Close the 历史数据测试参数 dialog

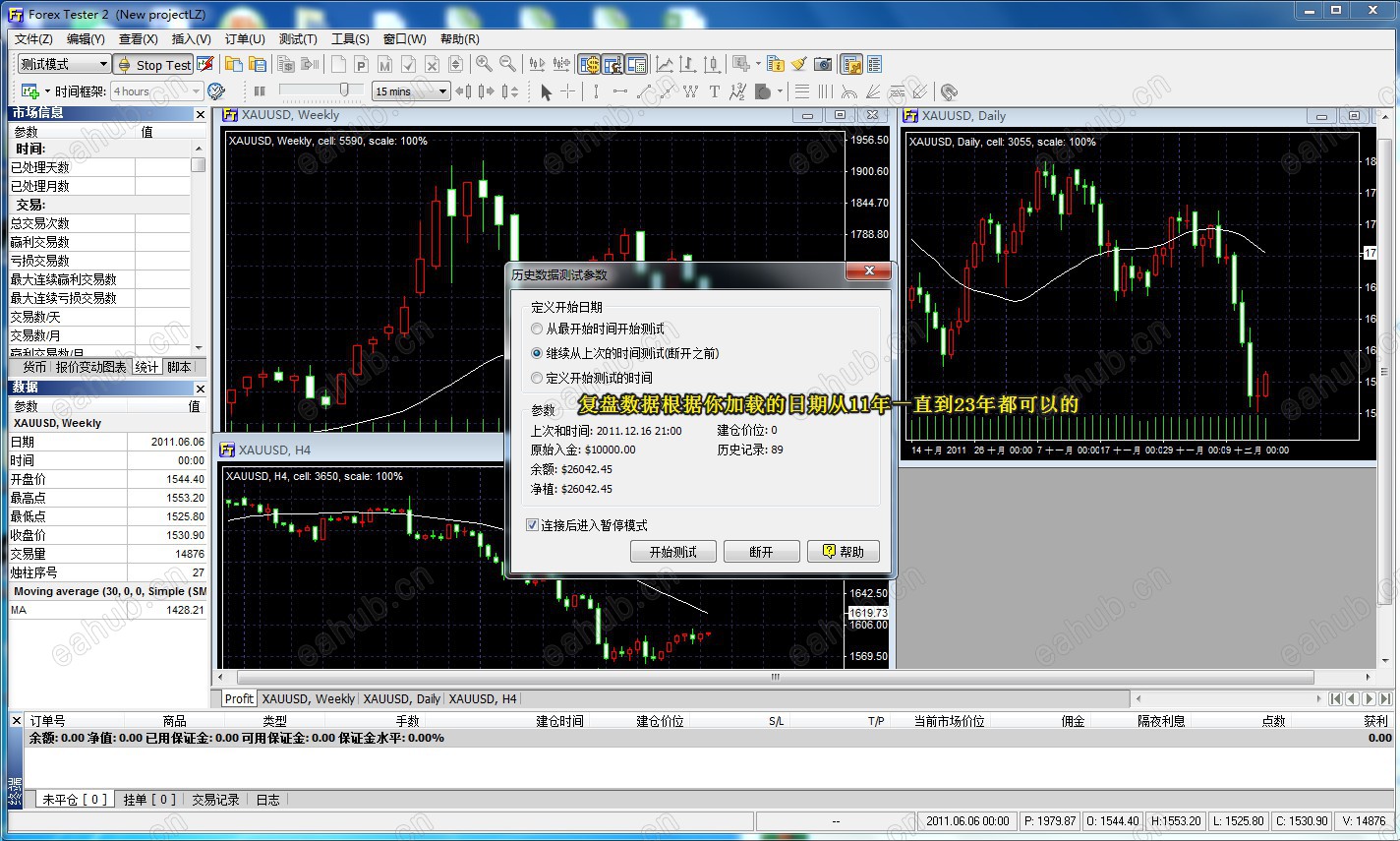(868, 271)
